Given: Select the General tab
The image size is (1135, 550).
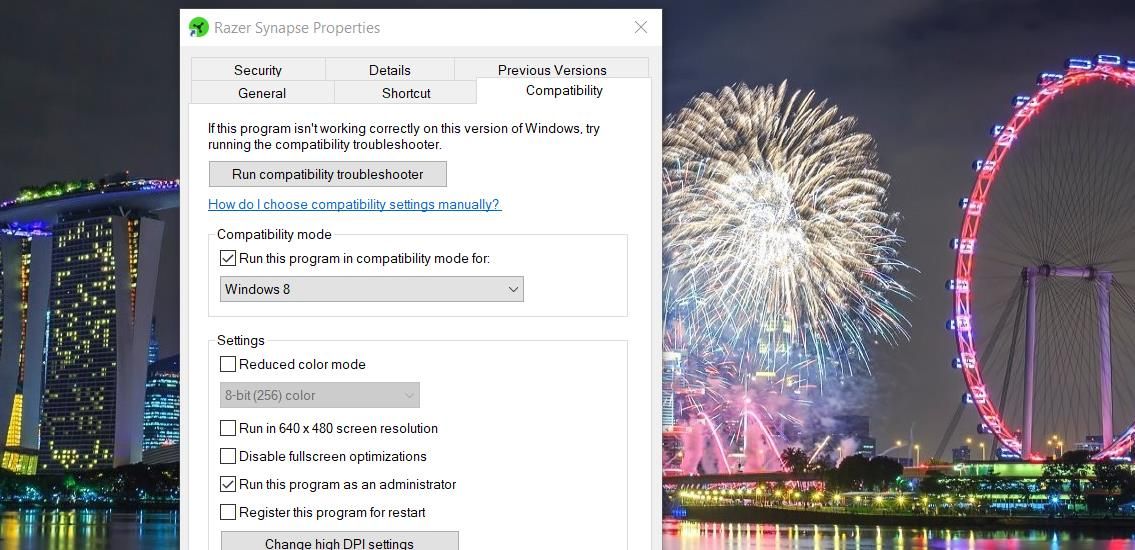Looking at the screenshot, I should coord(262,93).
